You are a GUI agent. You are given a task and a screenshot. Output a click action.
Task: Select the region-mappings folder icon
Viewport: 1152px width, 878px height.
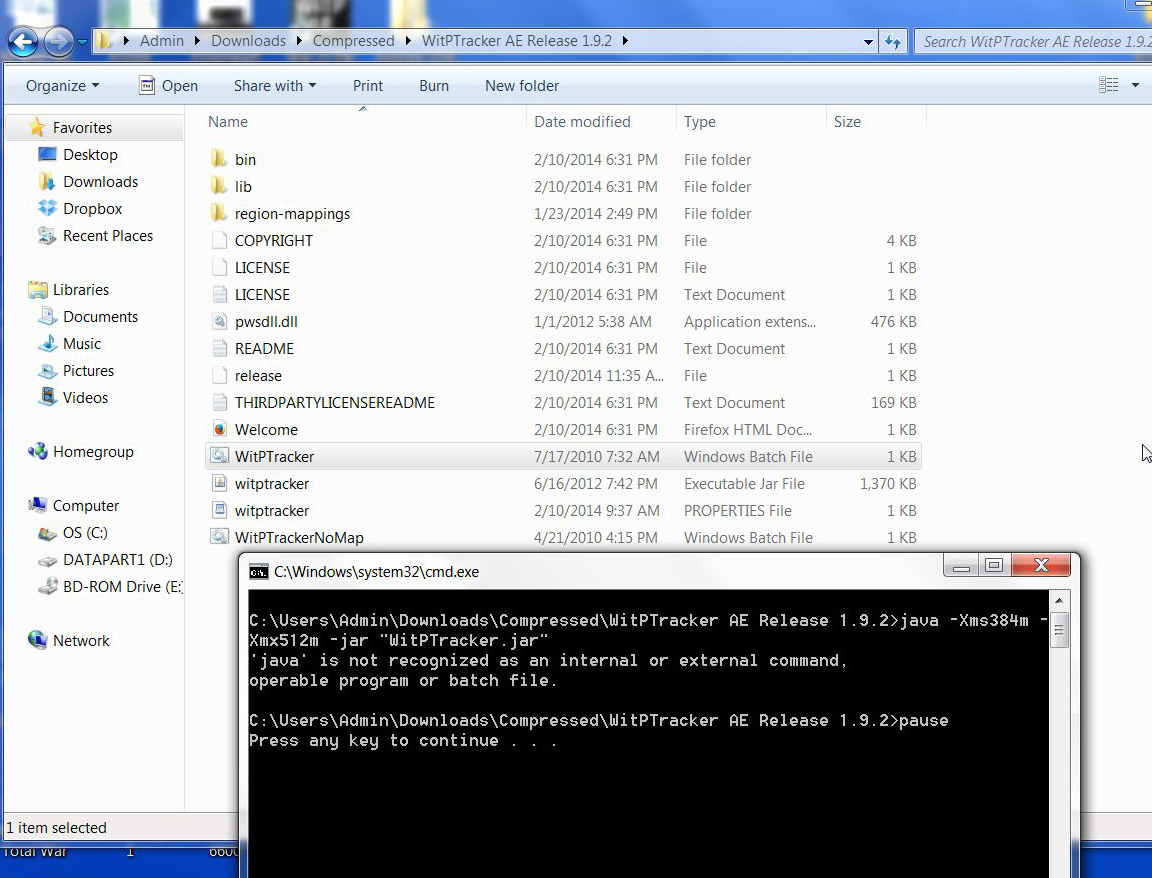(218, 213)
